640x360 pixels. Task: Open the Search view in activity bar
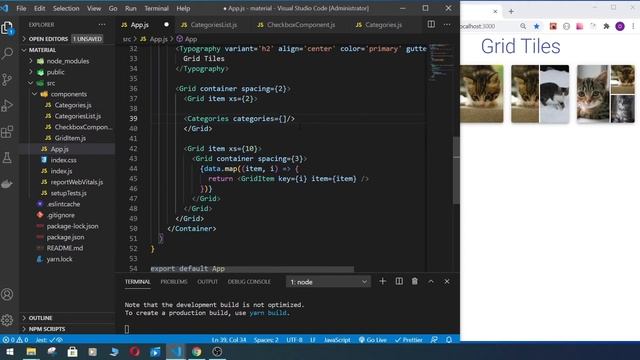coord(7,53)
